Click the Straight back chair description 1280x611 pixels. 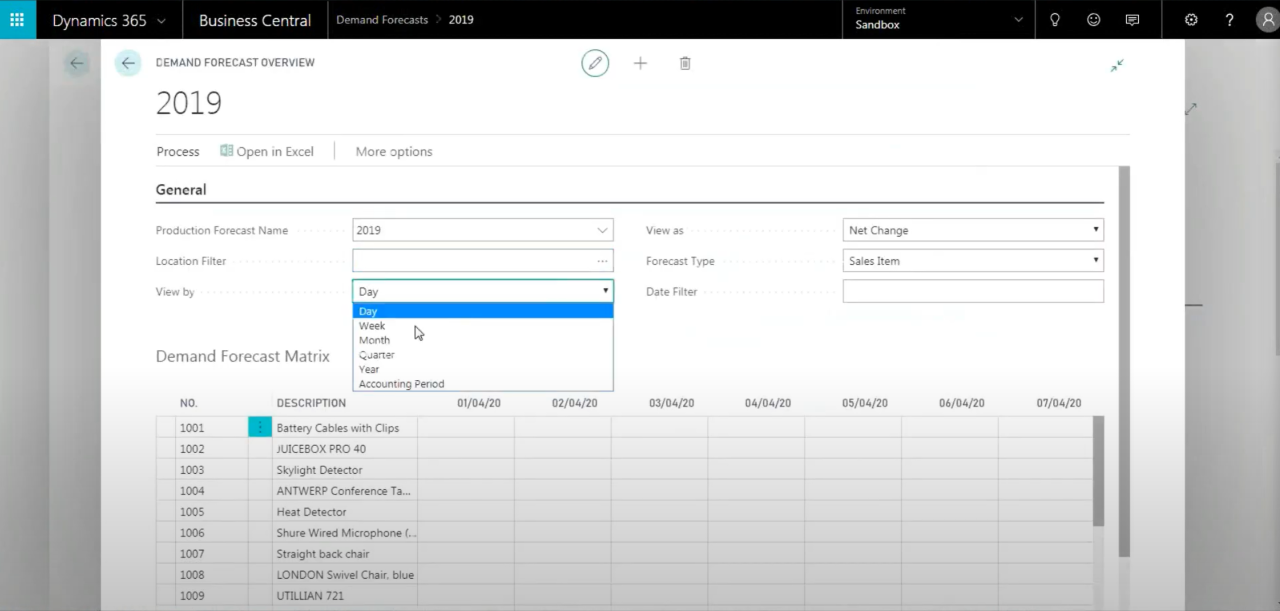click(x=323, y=554)
